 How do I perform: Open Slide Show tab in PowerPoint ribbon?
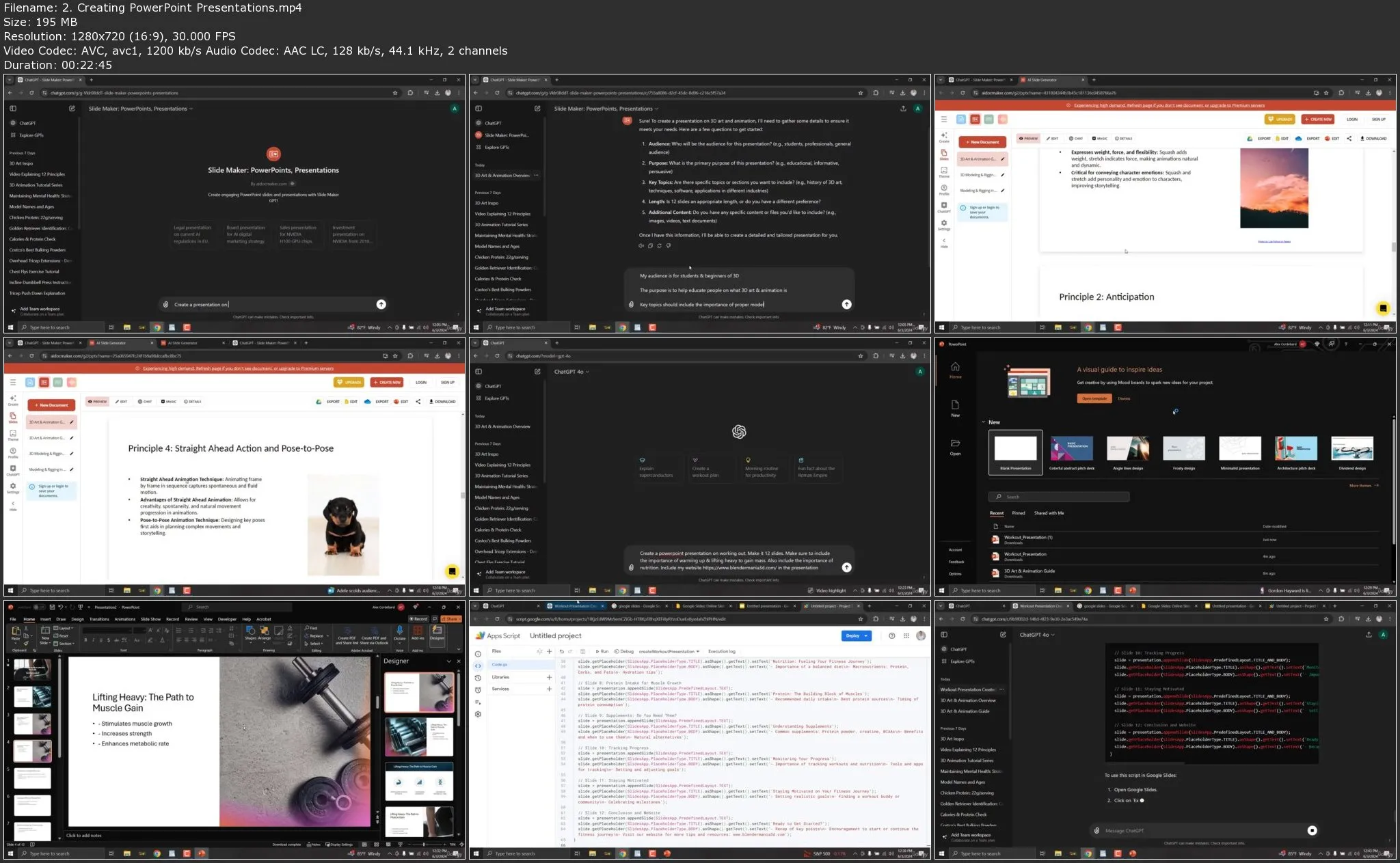coord(150,619)
